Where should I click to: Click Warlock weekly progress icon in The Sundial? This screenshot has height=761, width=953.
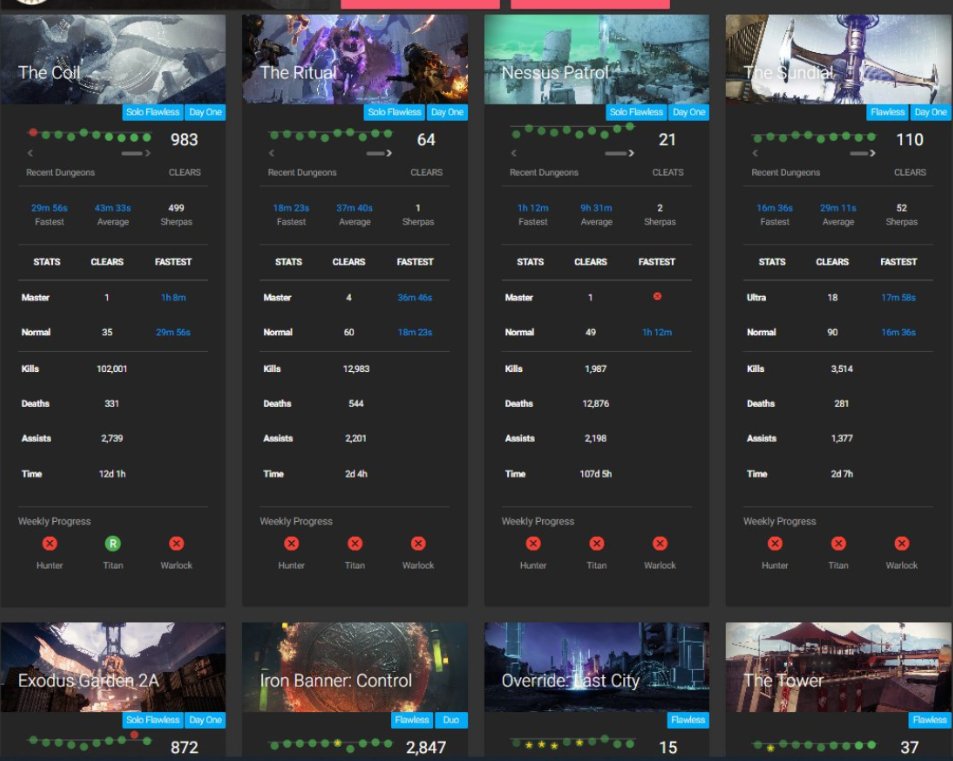click(x=902, y=543)
